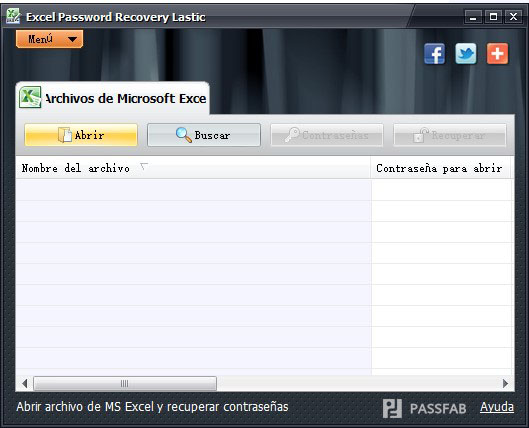The image size is (529, 428).
Task: Click the scroll right arrow
Action: (x=505, y=383)
